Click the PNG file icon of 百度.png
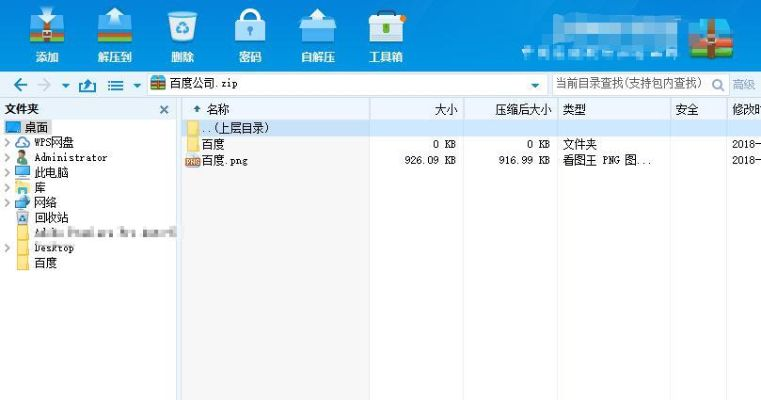This screenshot has height=400, width=761. tap(193, 161)
